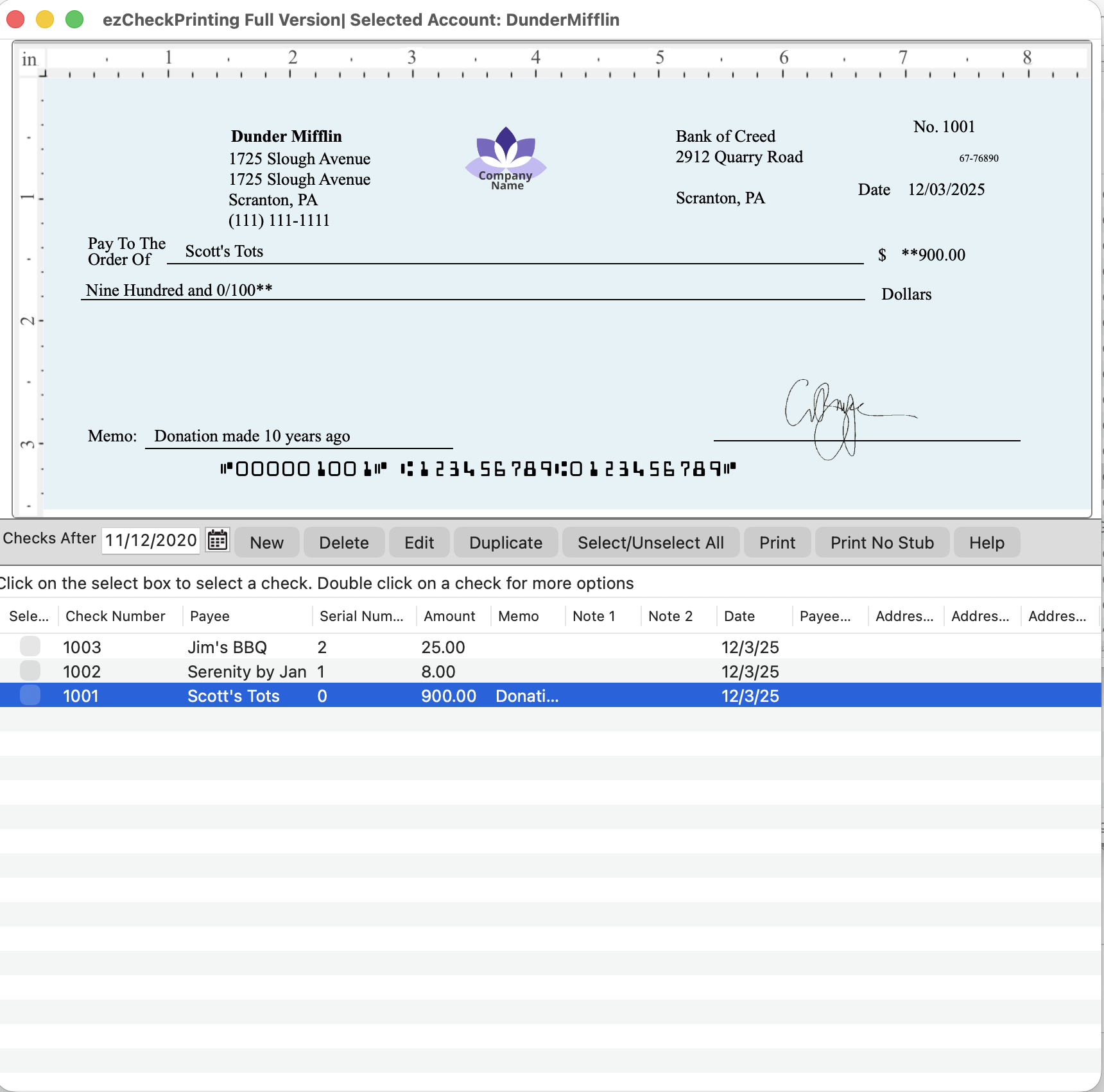Select the Jim's BBQ payee cell

point(227,647)
